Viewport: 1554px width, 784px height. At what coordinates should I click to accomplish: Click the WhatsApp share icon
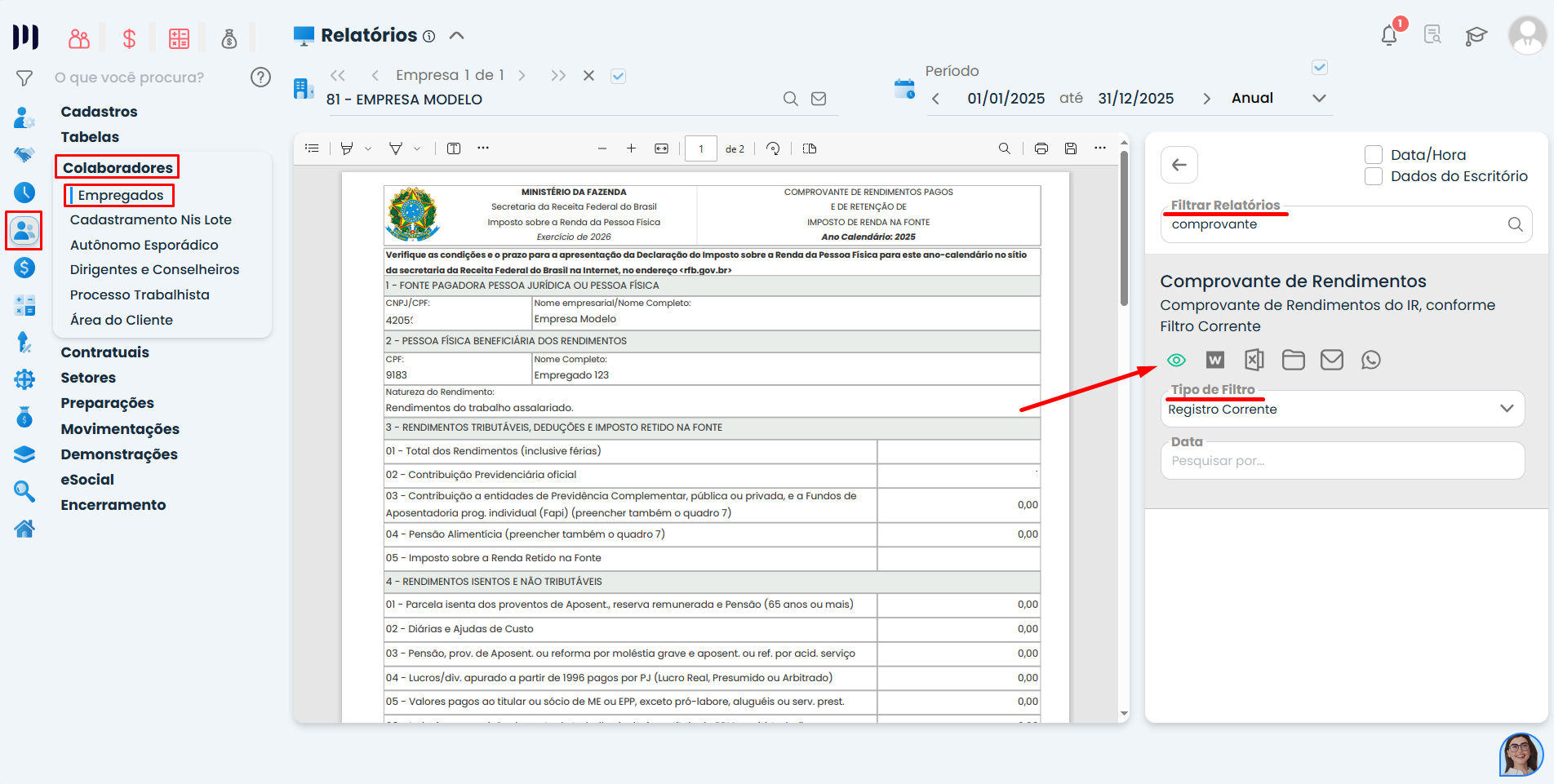(x=1370, y=360)
